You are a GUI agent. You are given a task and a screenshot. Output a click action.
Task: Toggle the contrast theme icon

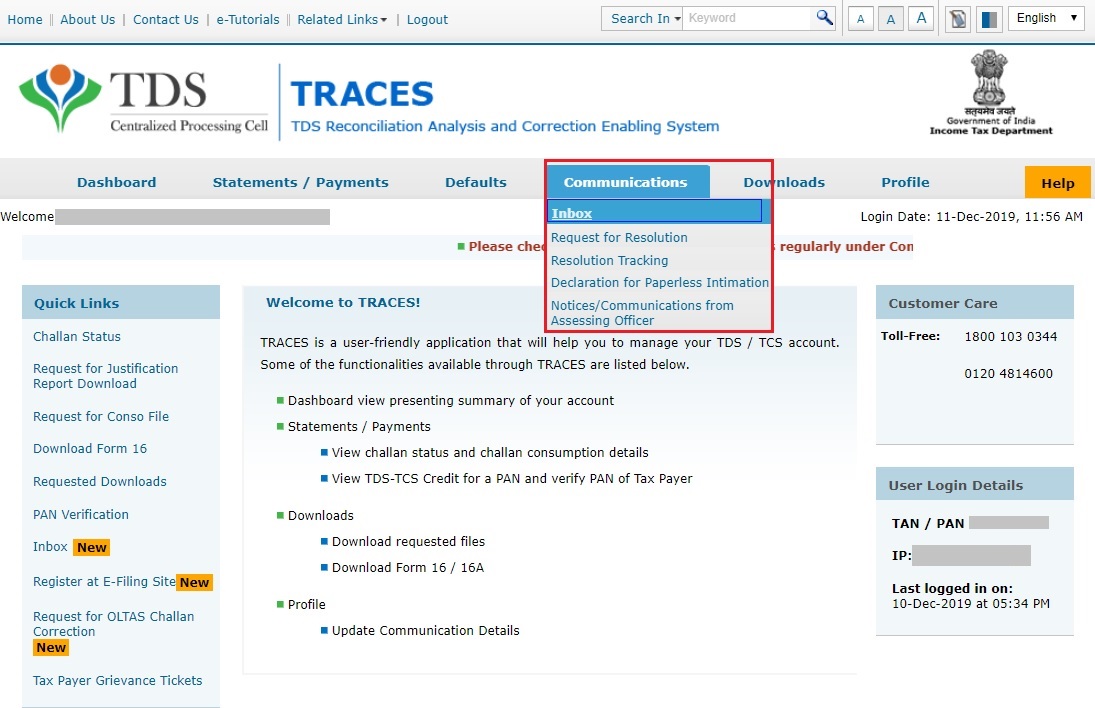[x=989, y=19]
